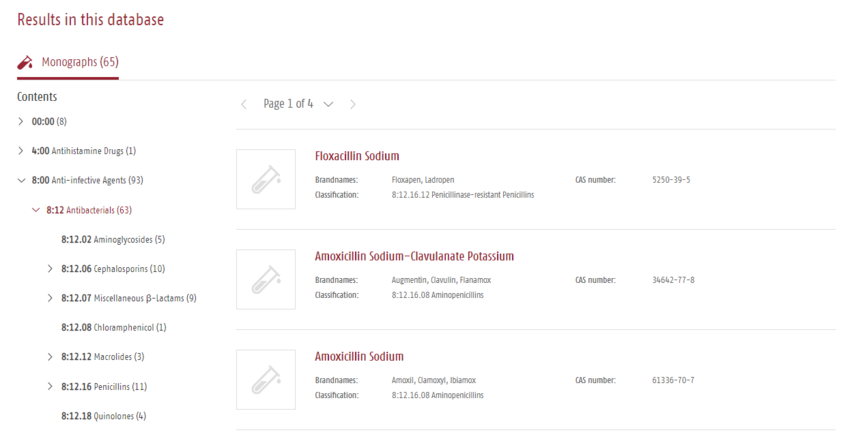
Task: Open the Amoxicillin Sodium monograph link
Action: click(x=359, y=357)
